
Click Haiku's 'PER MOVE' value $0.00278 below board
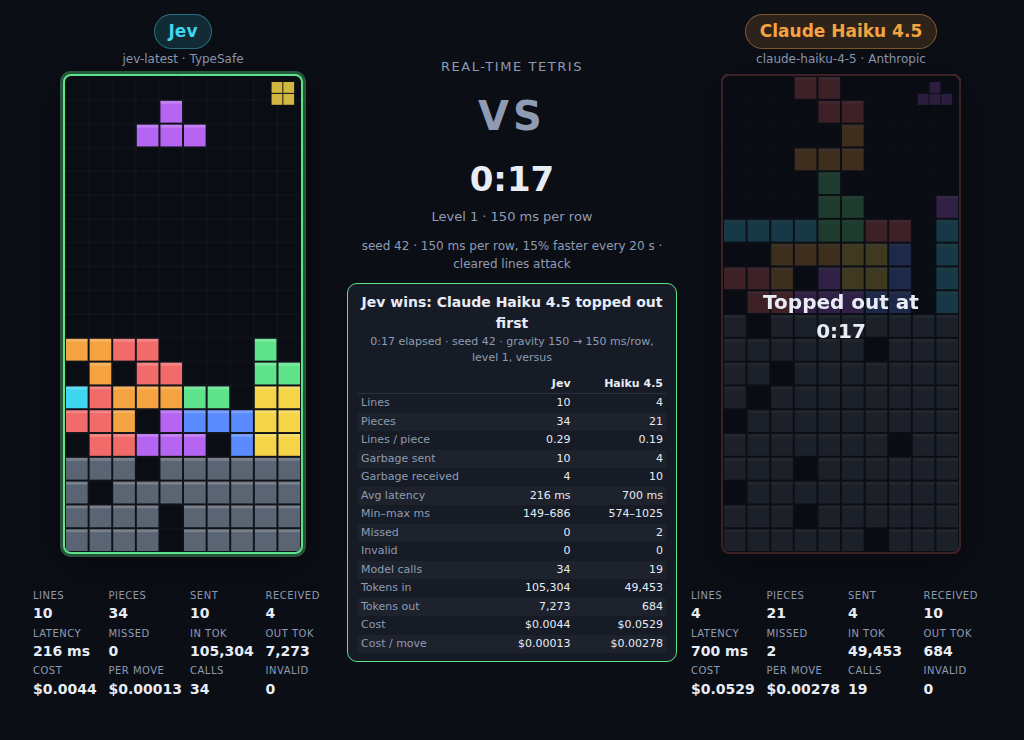pos(803,689)
